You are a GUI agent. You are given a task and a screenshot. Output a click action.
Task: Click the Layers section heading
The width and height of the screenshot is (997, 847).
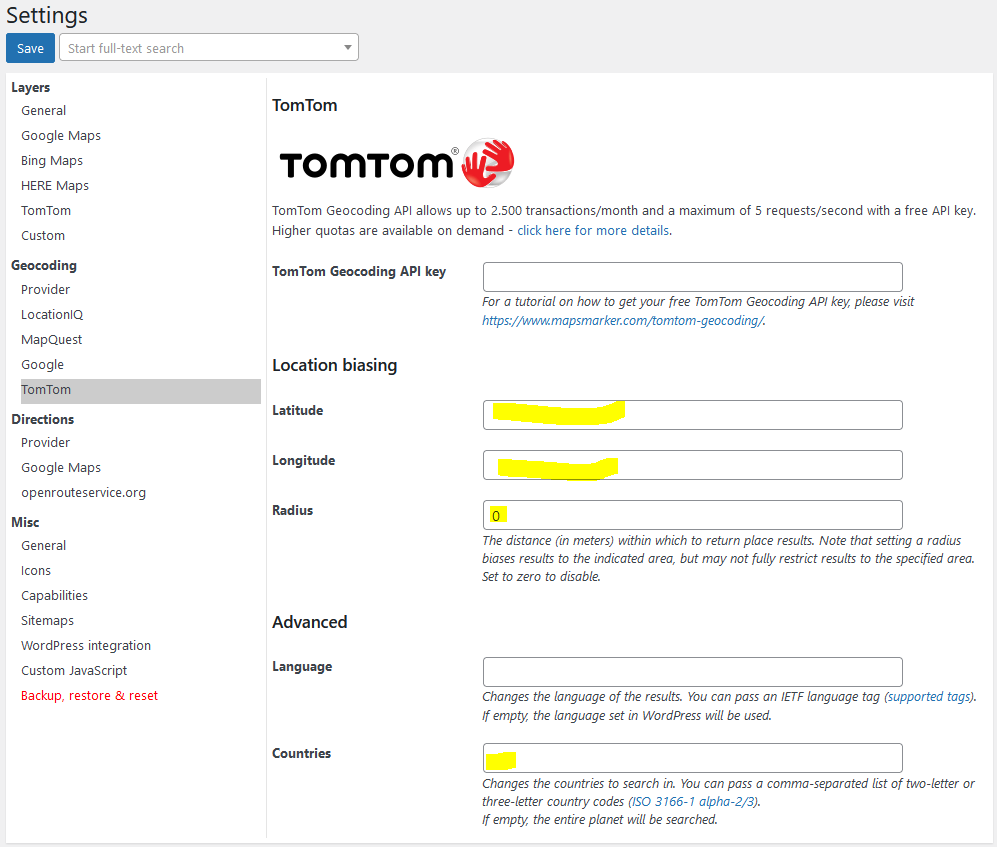pos(31,87)
